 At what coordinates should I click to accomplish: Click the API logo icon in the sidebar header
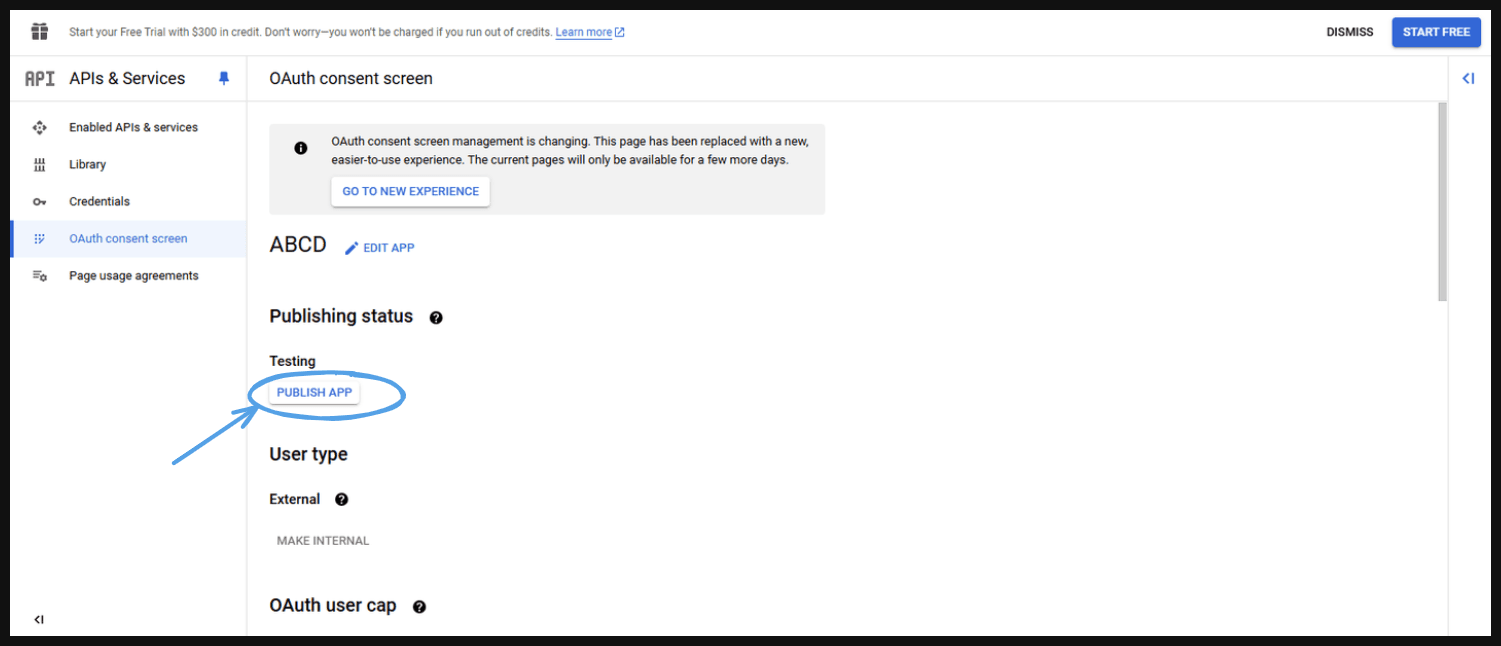coord(40,79)
